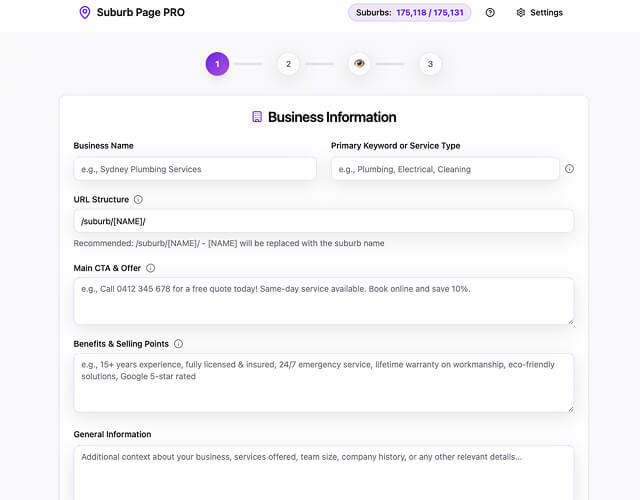Click the Suburb Page PRO title
The width and height of the screenshot is (640, 500).
click(x=140, y=13)
